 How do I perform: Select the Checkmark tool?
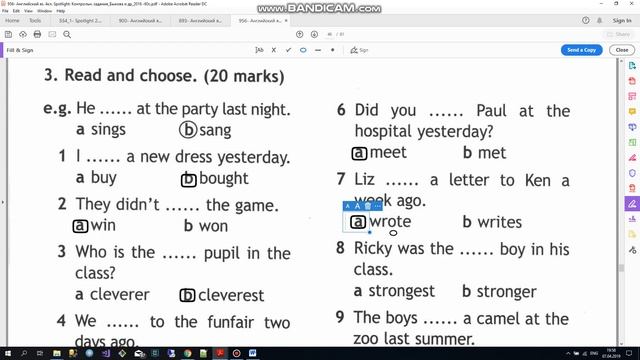coord(289,50)
